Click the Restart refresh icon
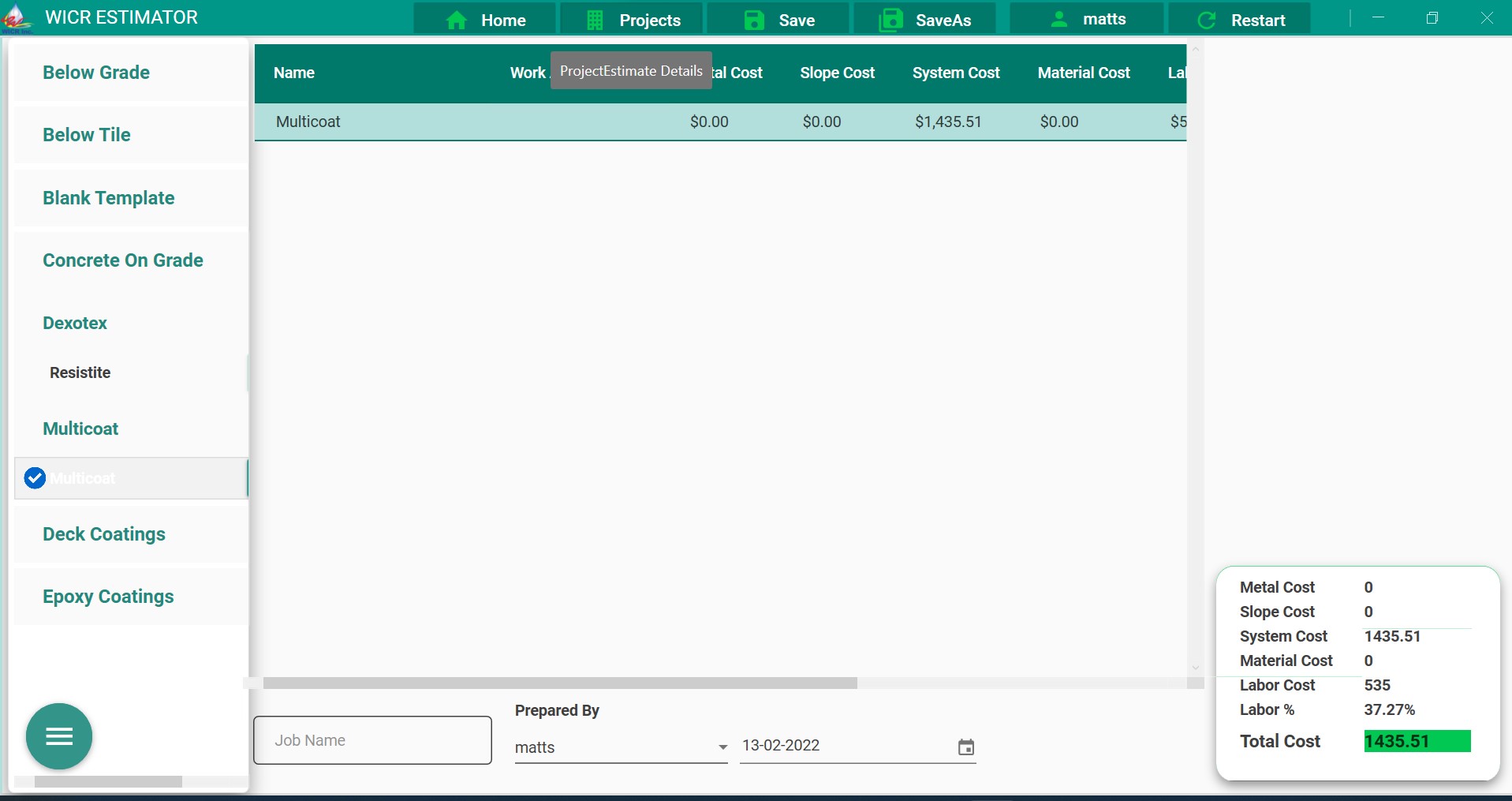1512x801 pixels. (1207, 20)
